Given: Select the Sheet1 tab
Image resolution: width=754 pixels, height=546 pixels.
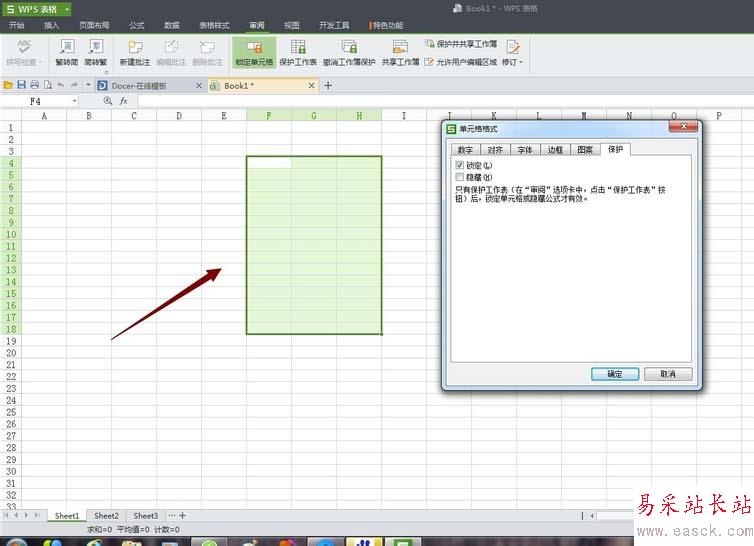Looking at the screenshot, I should [x=67, y=516].
